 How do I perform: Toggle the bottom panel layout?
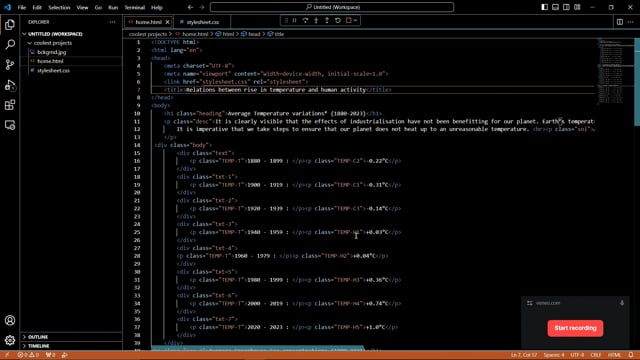(x=556, y=7)
